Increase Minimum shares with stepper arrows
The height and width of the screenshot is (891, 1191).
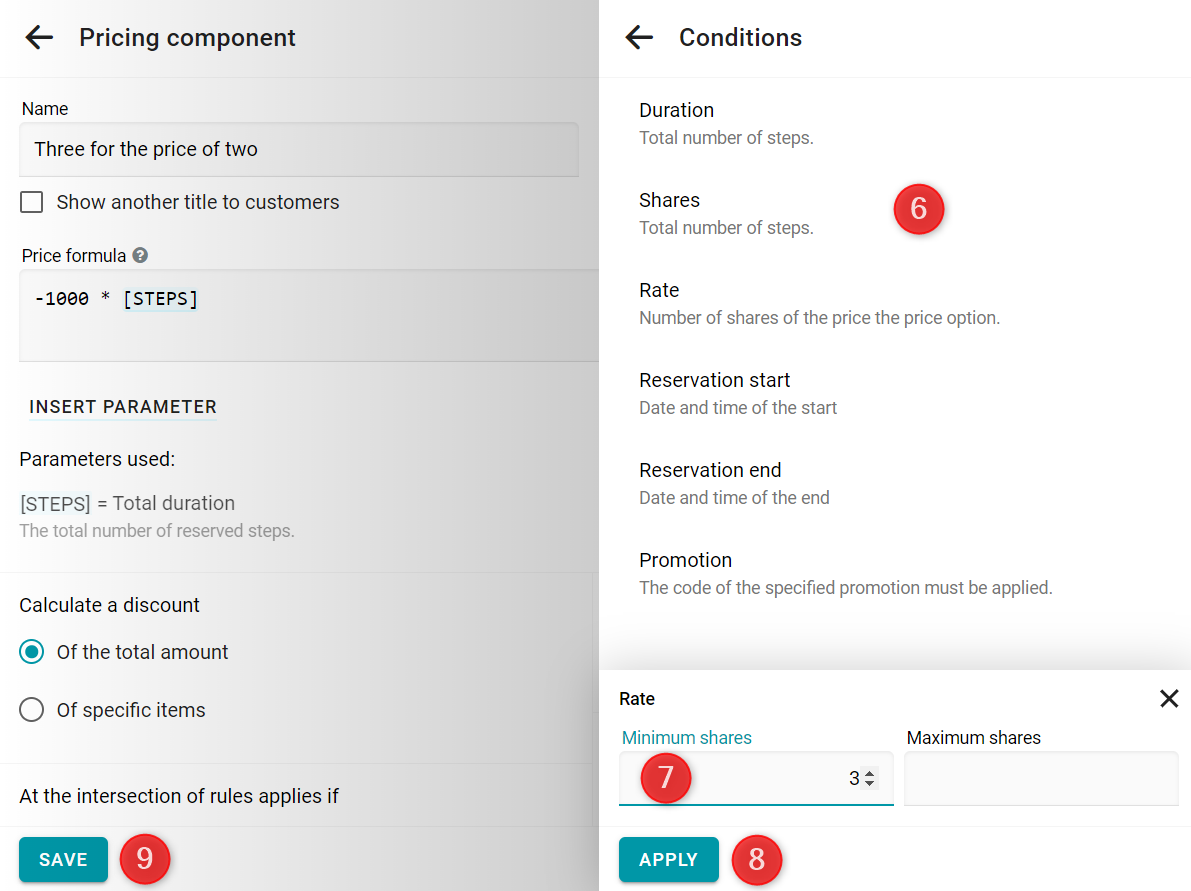[x=870, y=773]
